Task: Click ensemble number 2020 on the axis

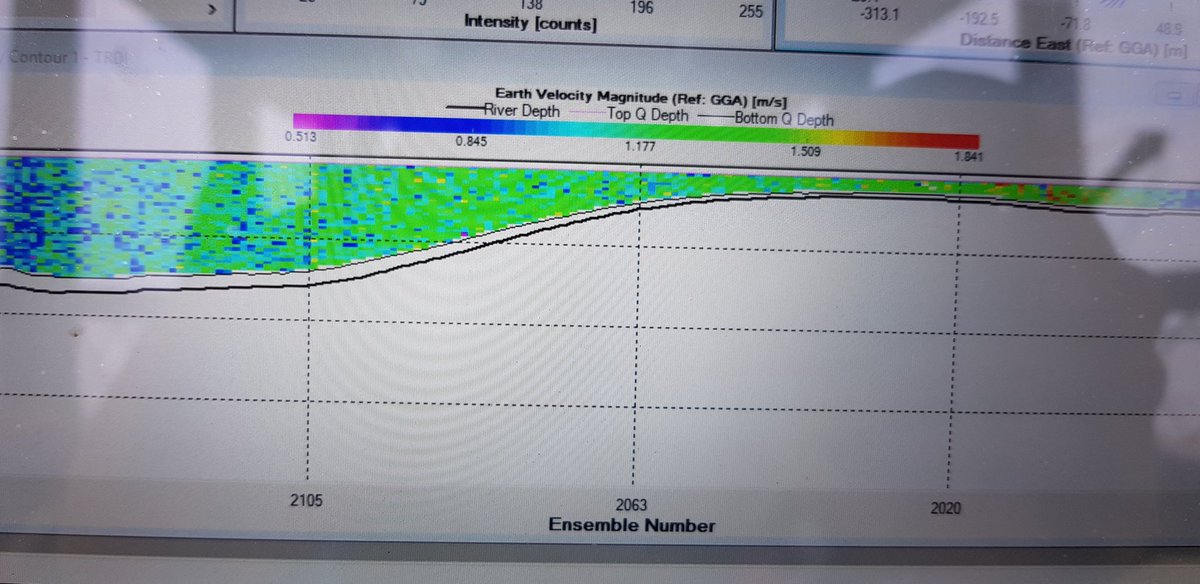Action: tap(945, 508)
